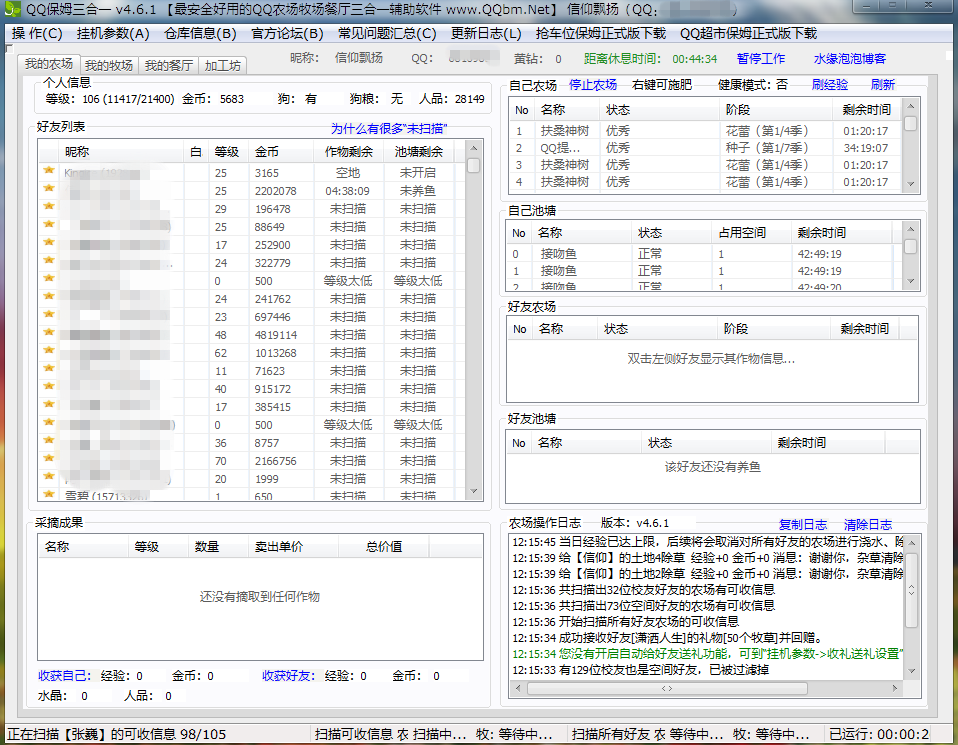
Task: Open the 常见问题汇总(C) menu
Action: [x=387, y=33]
